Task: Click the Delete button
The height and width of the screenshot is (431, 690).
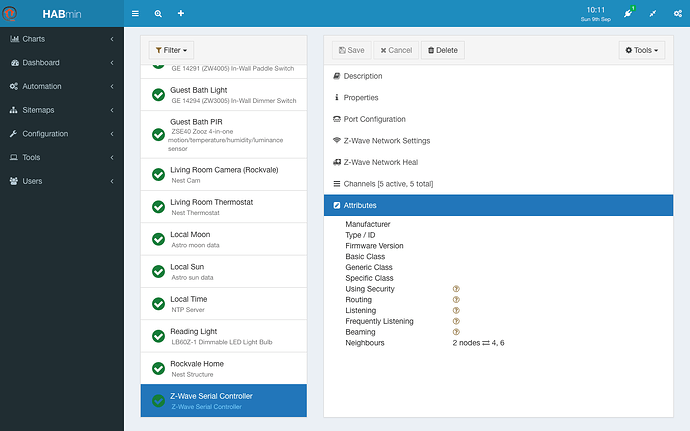Action: [443, 50]
